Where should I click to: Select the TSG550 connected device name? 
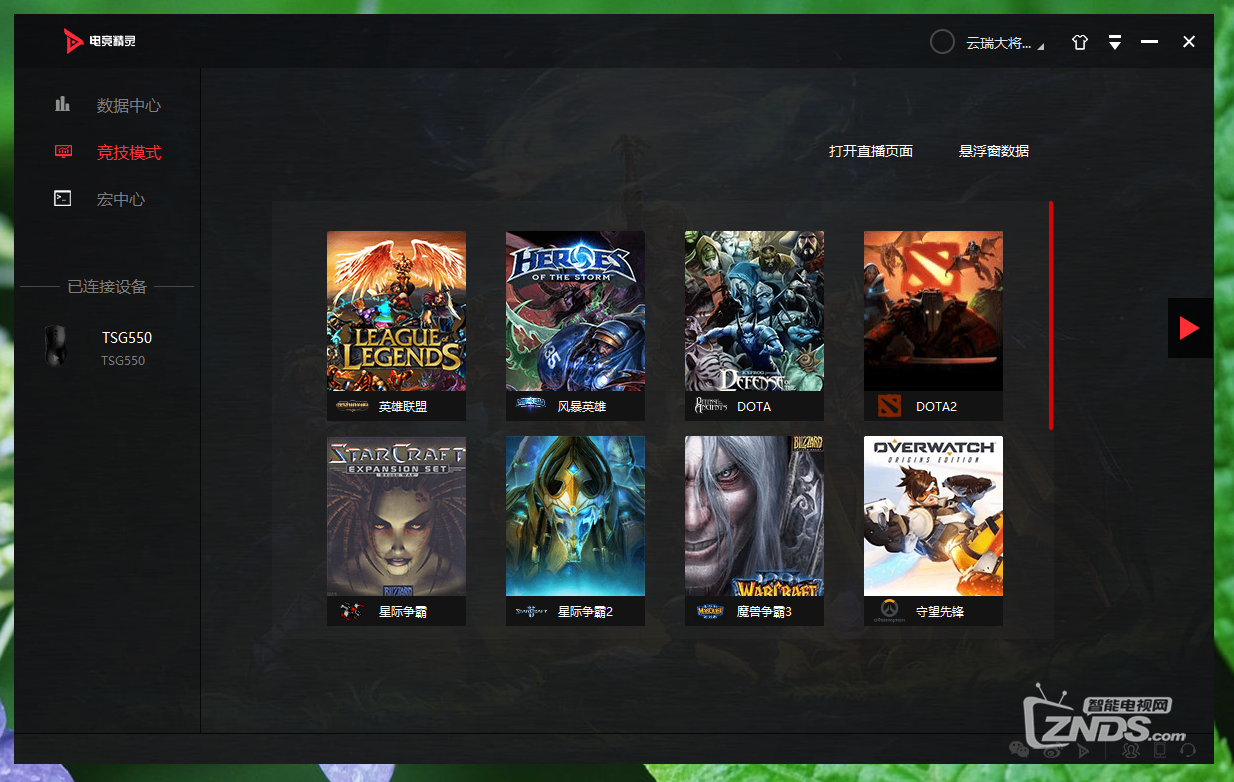pyautogui.click(x=127, y=338)
